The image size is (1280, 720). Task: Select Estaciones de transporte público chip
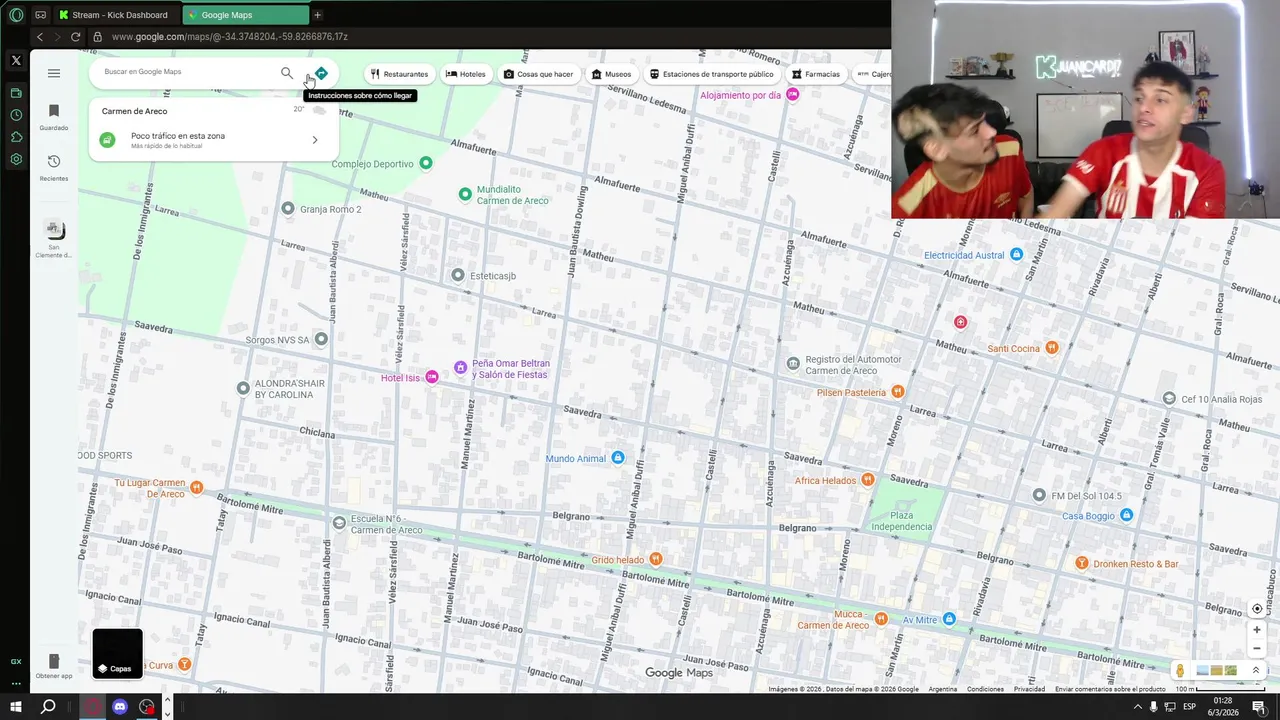(711, 74)
